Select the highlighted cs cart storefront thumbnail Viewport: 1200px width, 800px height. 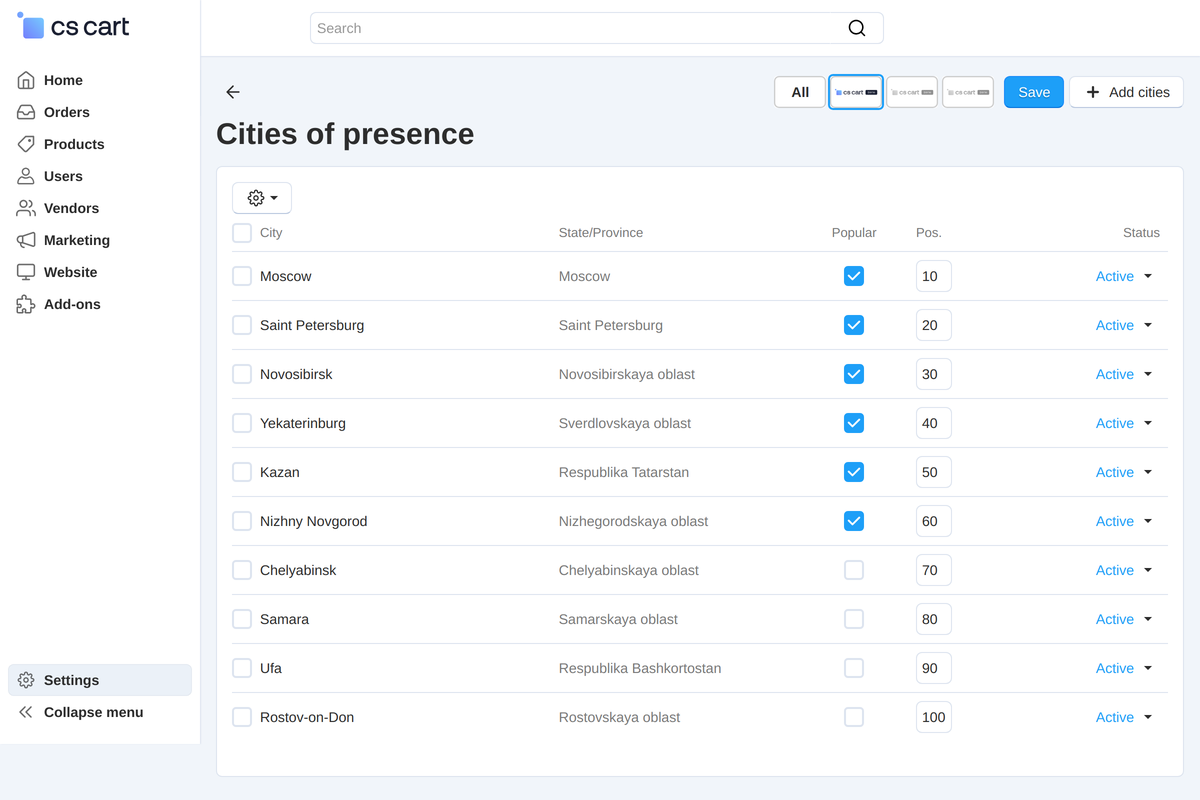[856, 92]
